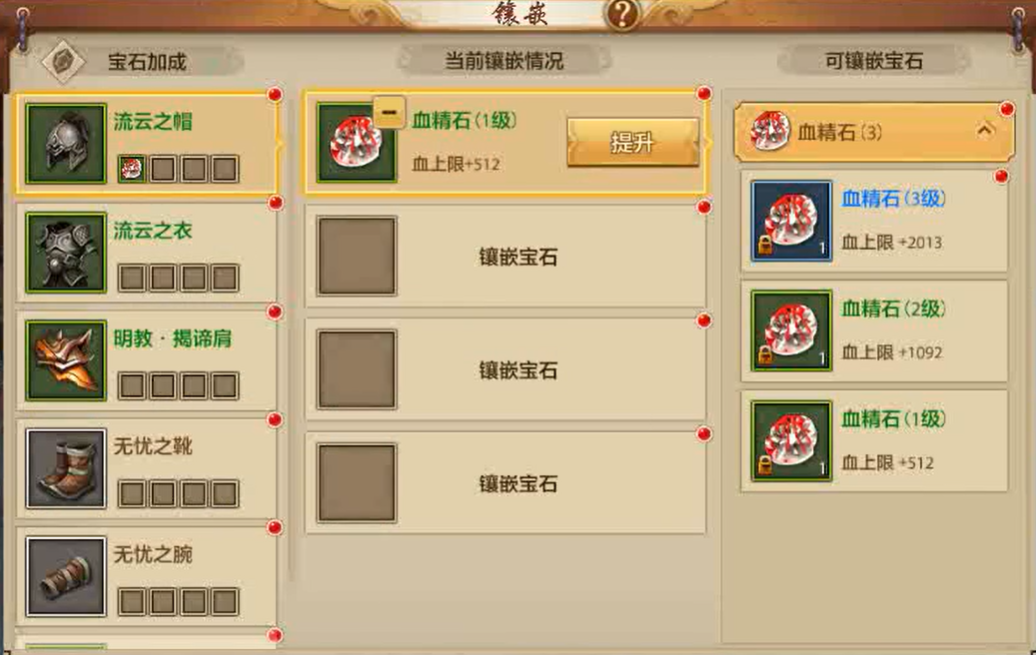Open the 当前镶嵌情况 header tab
The width and height of the screenshot is (1036, 655).
coord(503,61)
